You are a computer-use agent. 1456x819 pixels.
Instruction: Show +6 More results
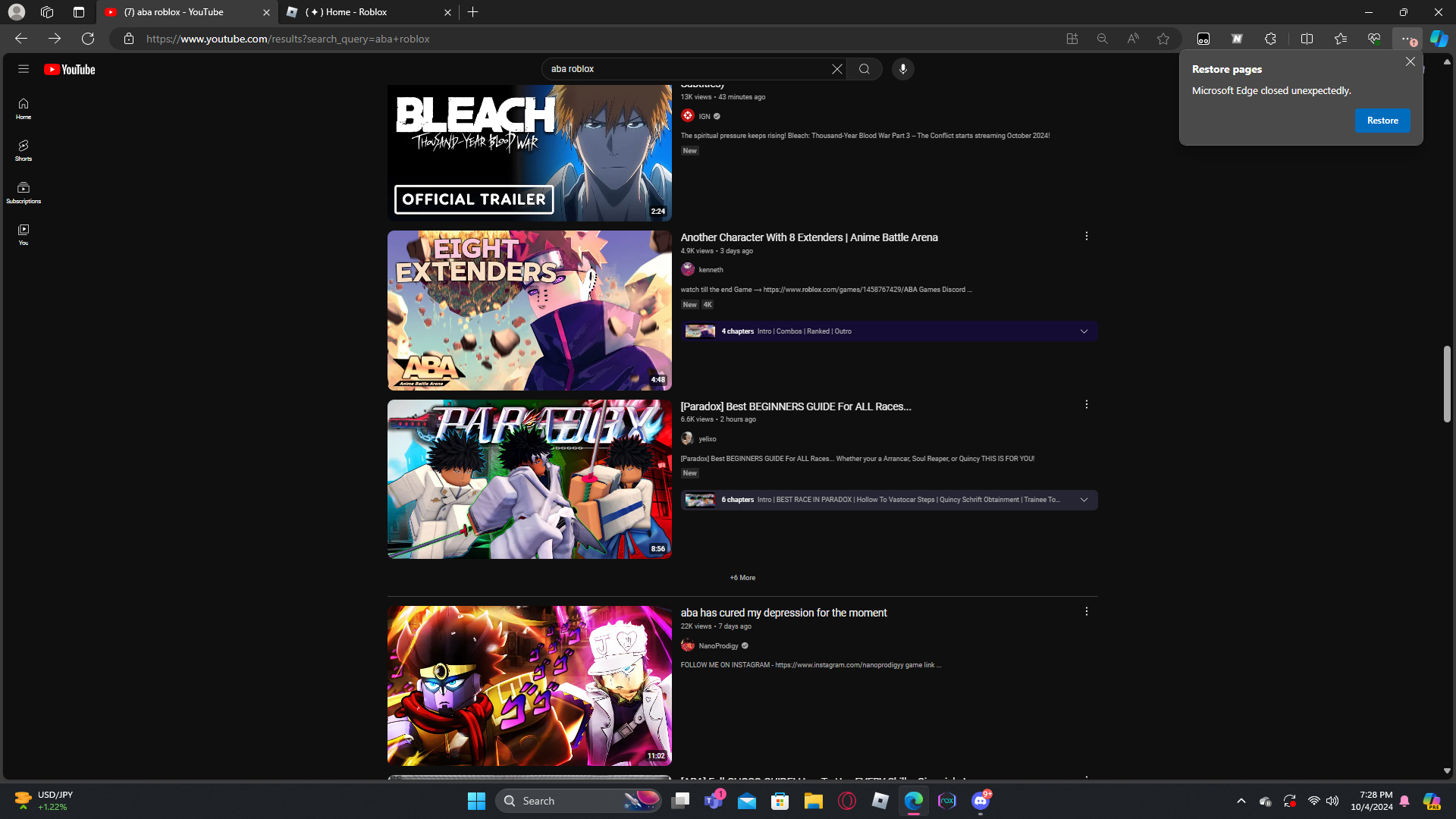tap(742, 578)
